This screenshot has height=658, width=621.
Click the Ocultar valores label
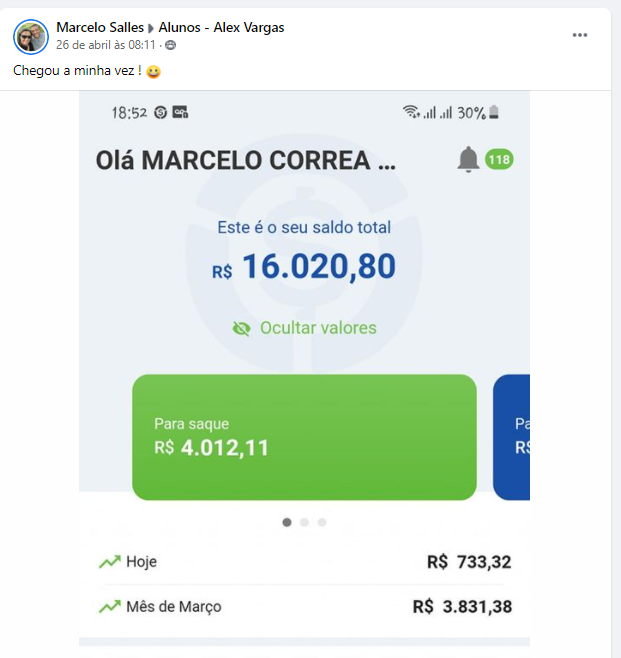(318, 328)
